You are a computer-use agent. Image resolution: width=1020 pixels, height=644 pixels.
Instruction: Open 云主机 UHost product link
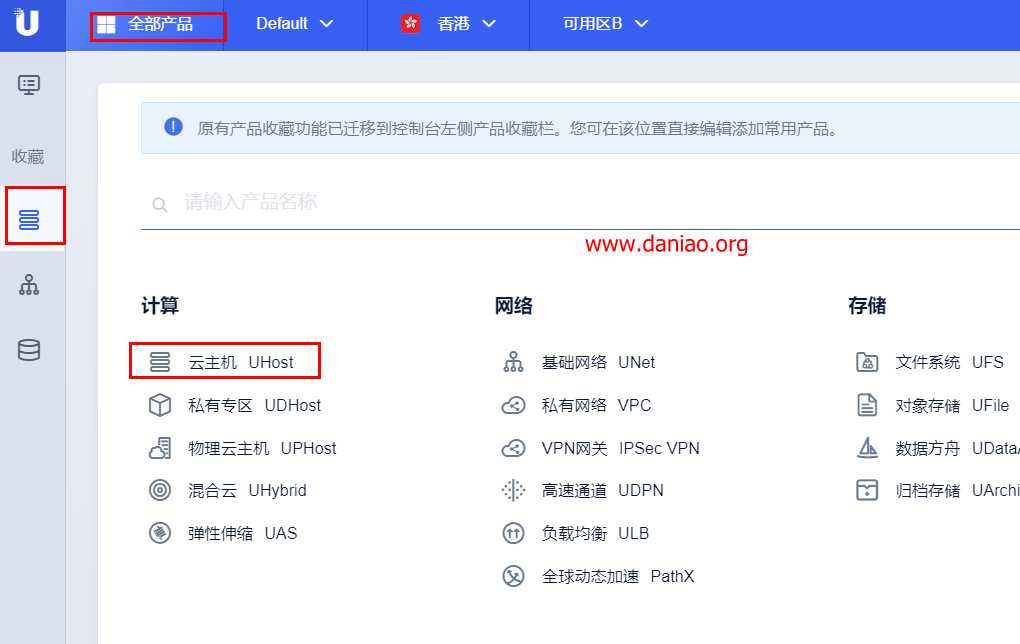241,362
